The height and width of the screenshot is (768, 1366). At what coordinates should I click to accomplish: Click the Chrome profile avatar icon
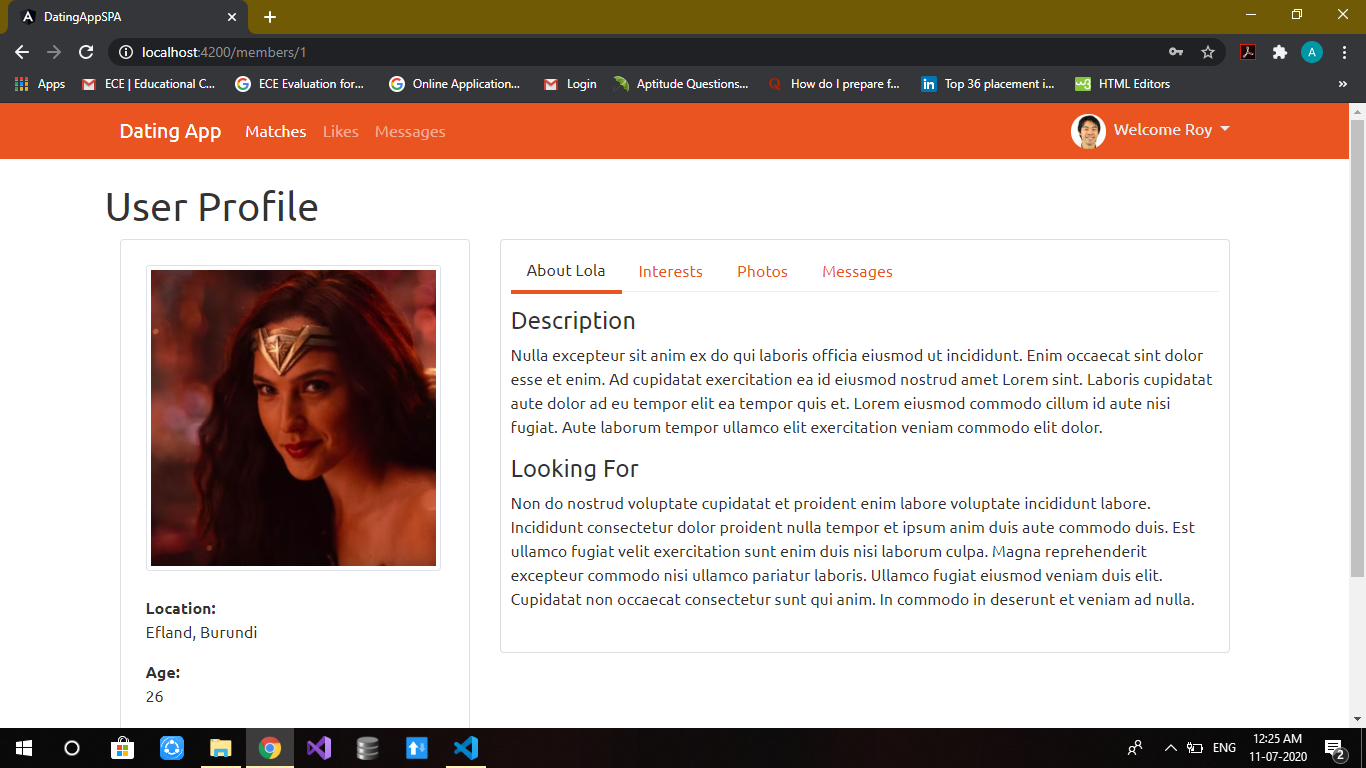click(x=1311, y=52)
